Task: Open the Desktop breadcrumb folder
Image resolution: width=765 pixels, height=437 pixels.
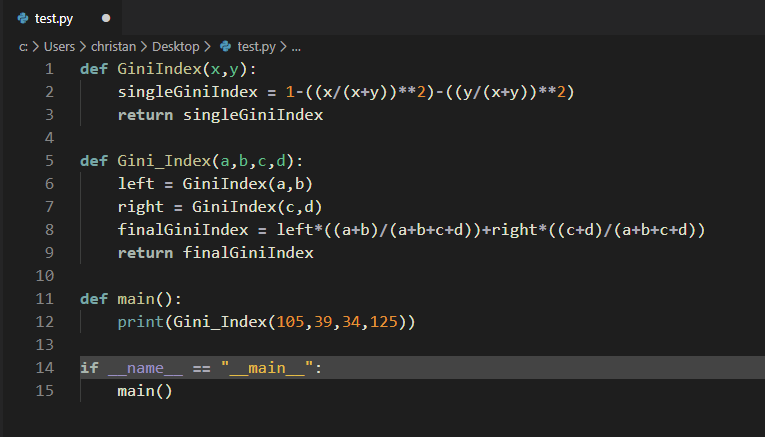Action: point(176,47)
